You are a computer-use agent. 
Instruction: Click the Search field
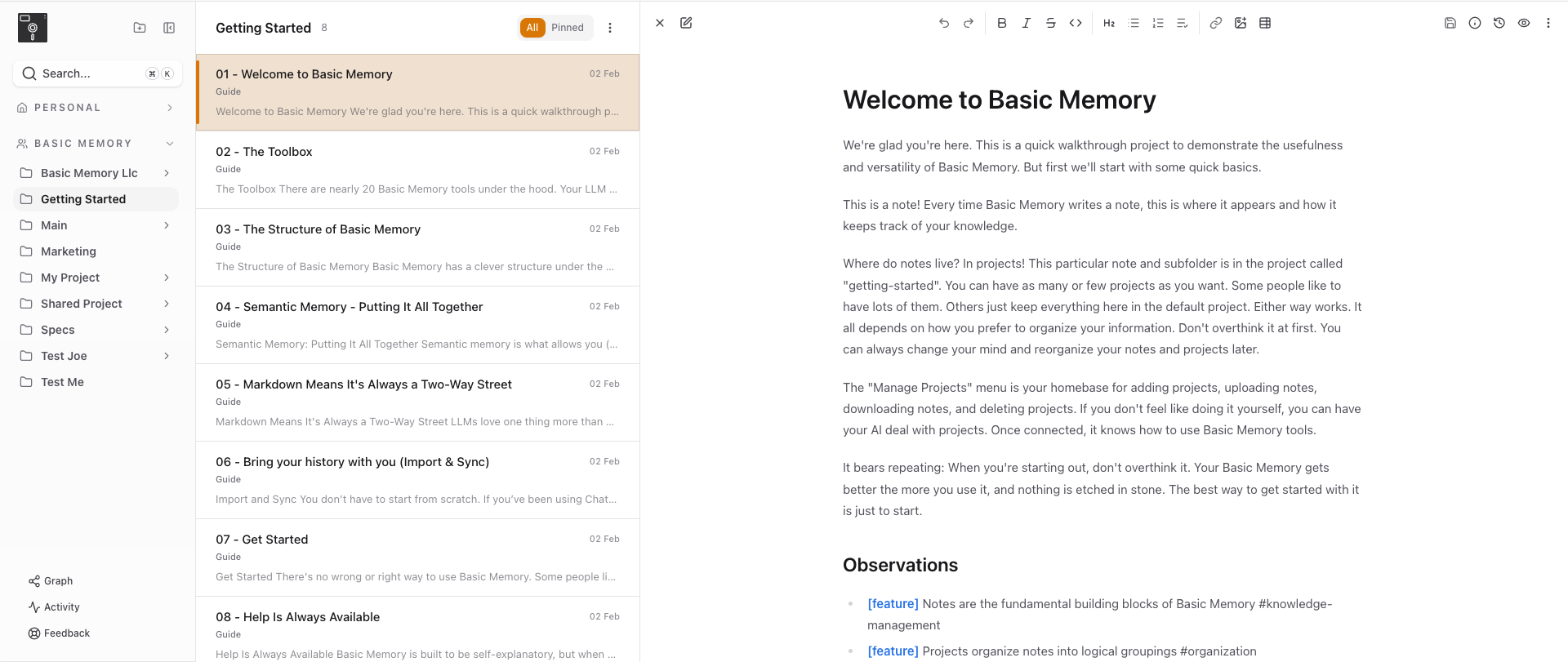pyautogui.click(x=97, y=73)
